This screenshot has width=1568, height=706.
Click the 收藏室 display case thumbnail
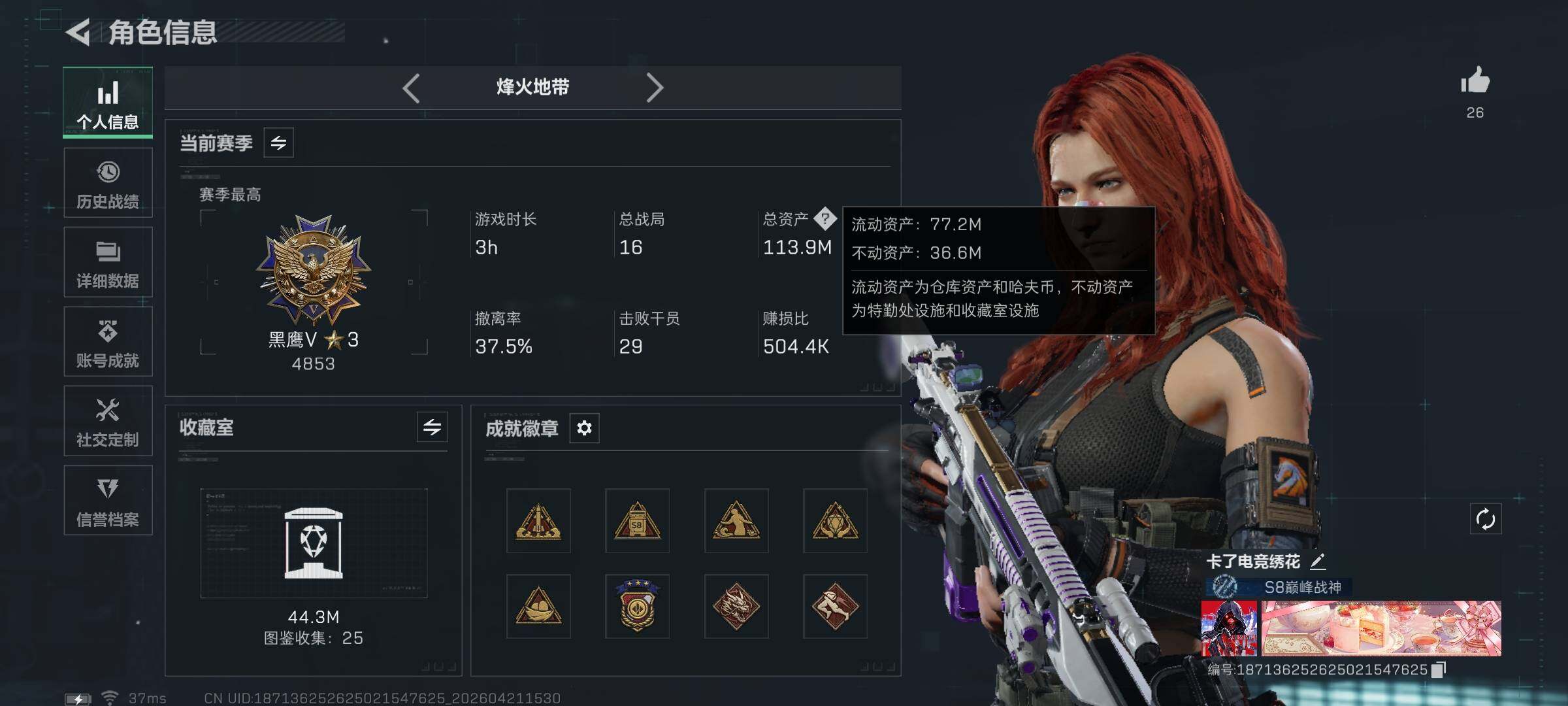coord(314,543)
